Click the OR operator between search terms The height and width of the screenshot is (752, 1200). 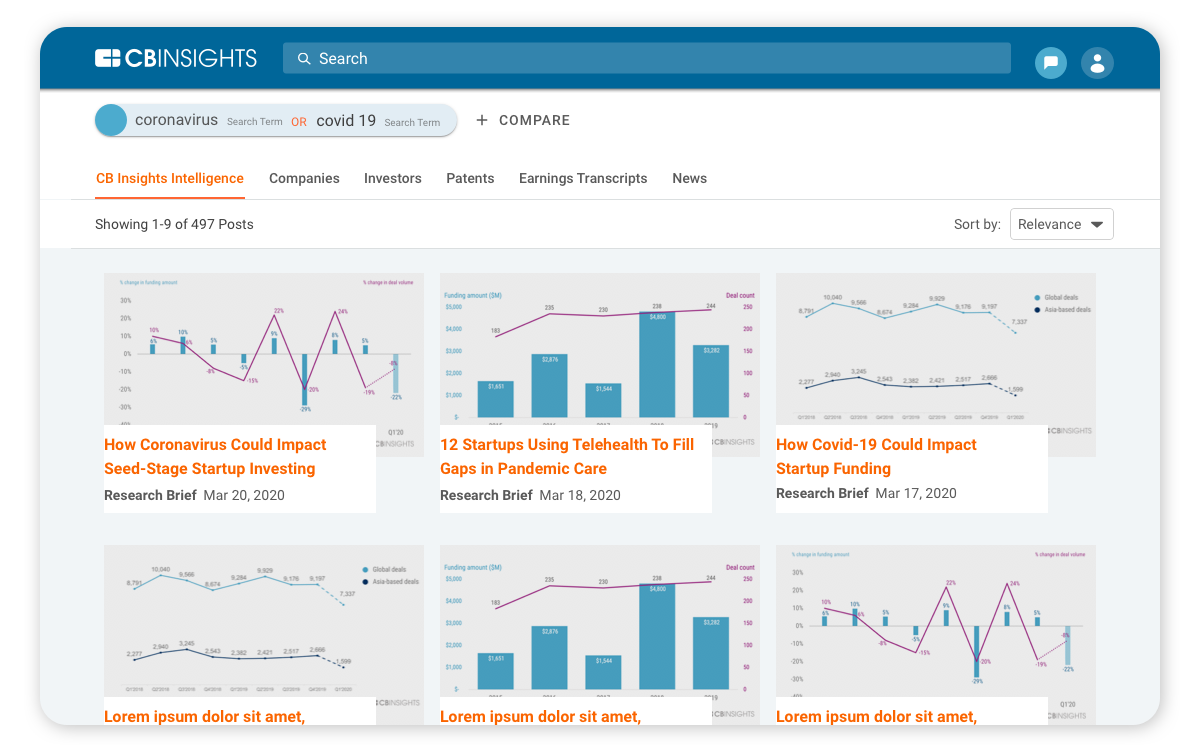[x=299, y=122]
